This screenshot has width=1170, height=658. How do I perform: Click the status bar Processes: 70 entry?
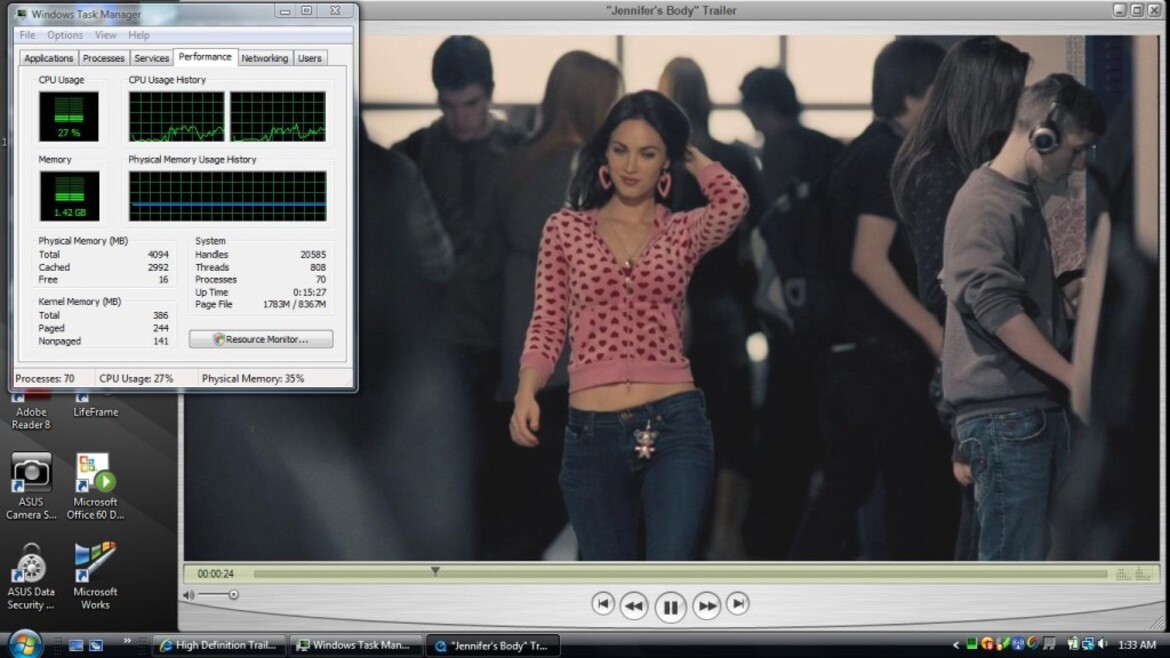[45, 379]
